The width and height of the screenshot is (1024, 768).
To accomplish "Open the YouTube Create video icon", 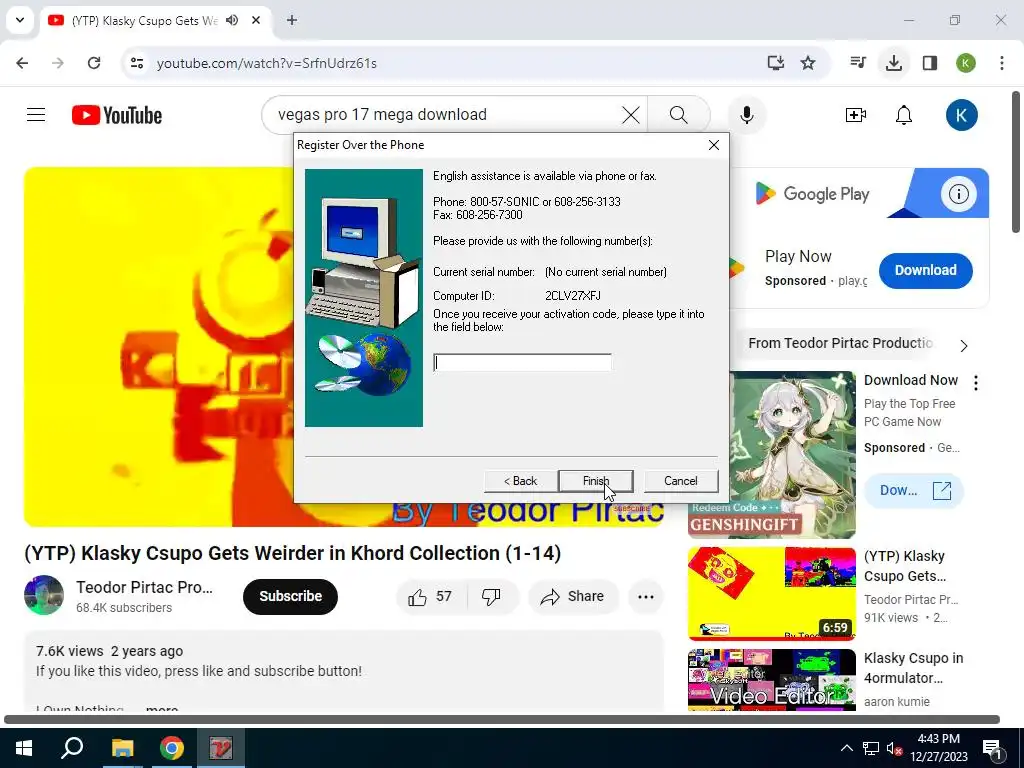I will [856, 115].
